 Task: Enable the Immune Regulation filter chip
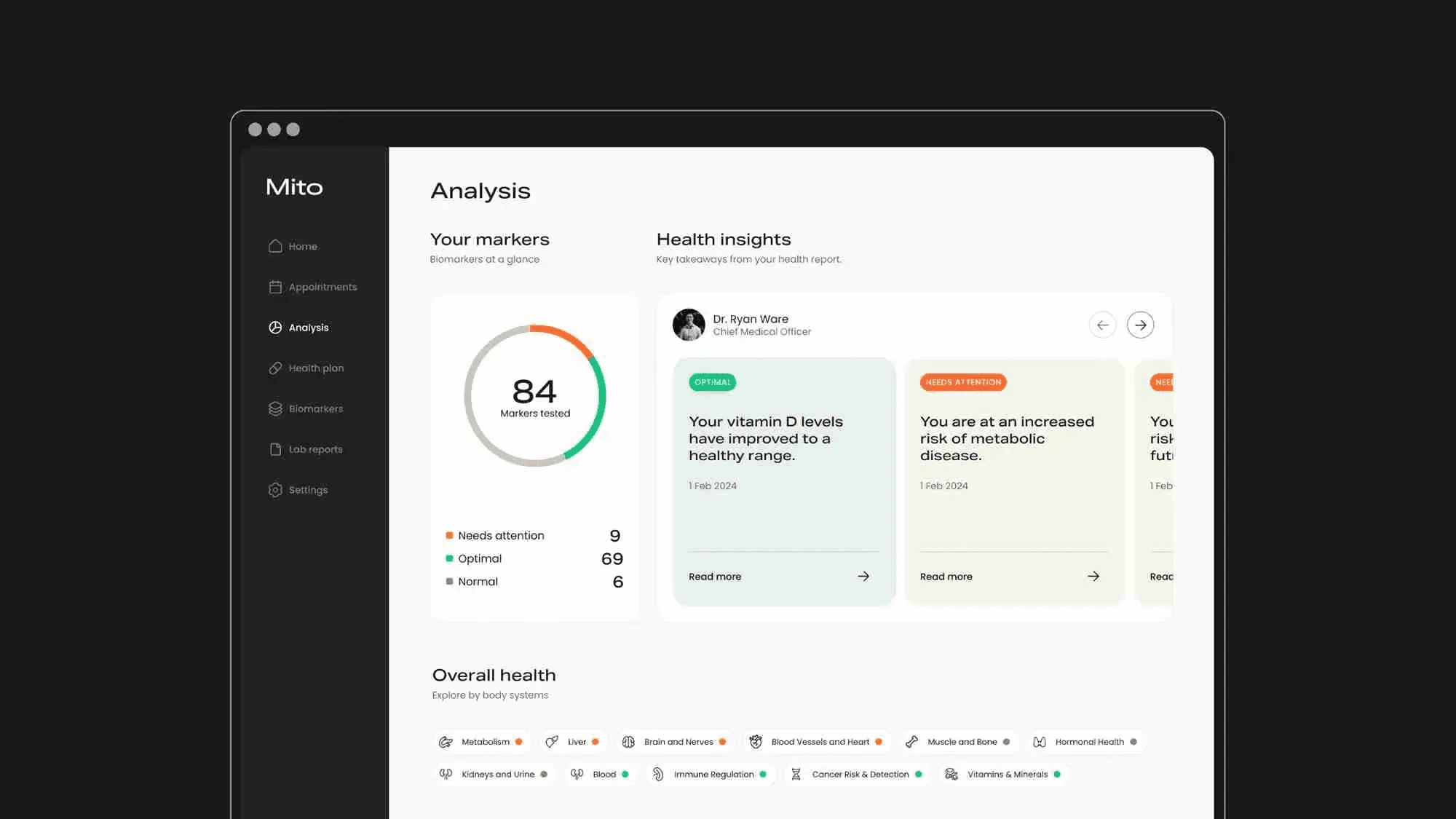point(708,774)
